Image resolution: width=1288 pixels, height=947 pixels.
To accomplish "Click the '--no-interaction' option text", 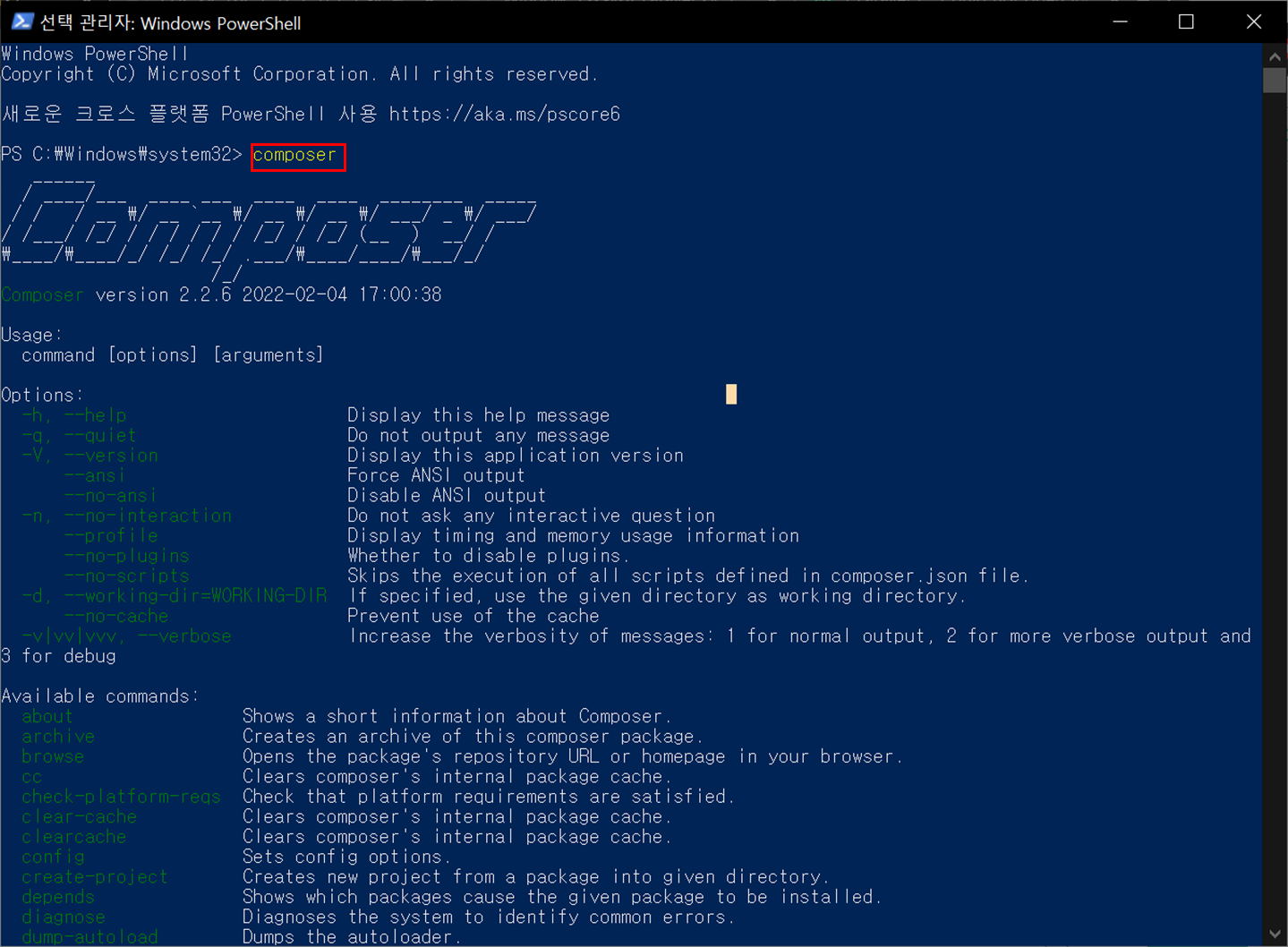I will pos(148,516).
